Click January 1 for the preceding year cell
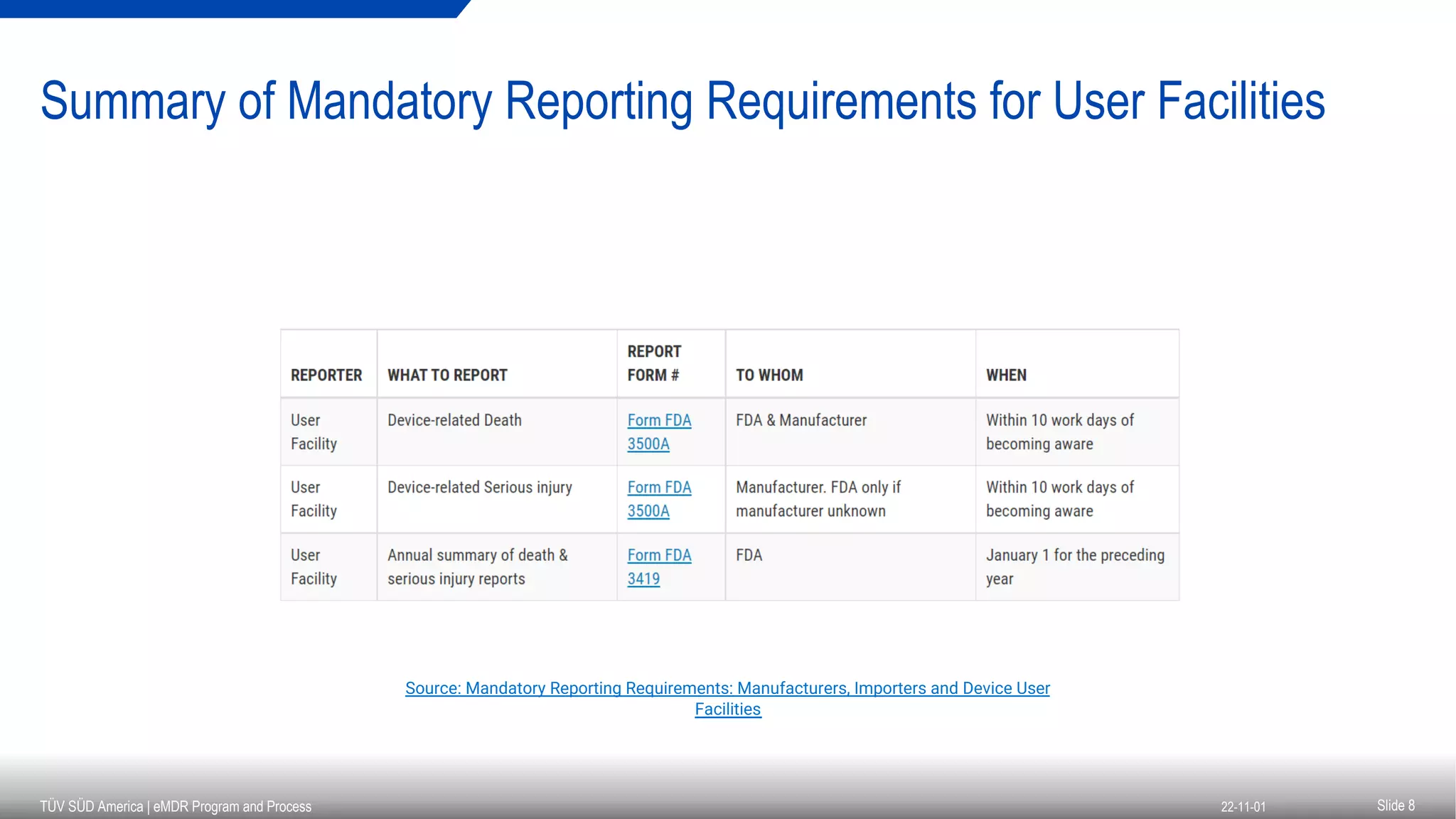Screen dimensions: 1456x819 pos(1074,567)
